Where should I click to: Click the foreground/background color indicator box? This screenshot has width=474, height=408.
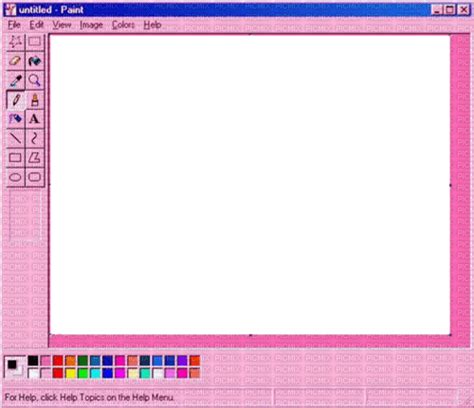pyautogui.click(x=15, y=367)
